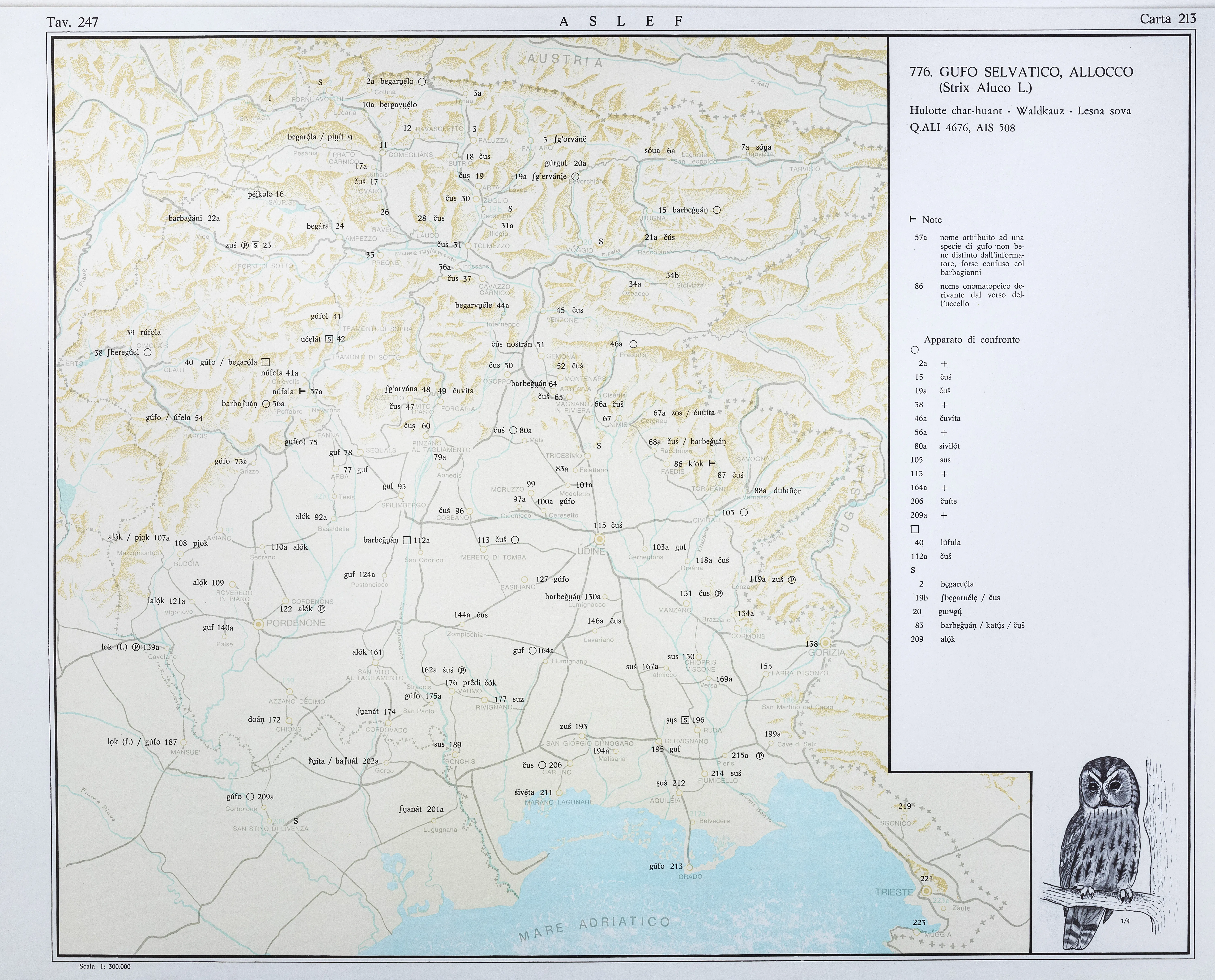The height and width of the screenshot is (980, 1215).
Task: Click the circled P next to 122 alók
Action: (321, 609)
